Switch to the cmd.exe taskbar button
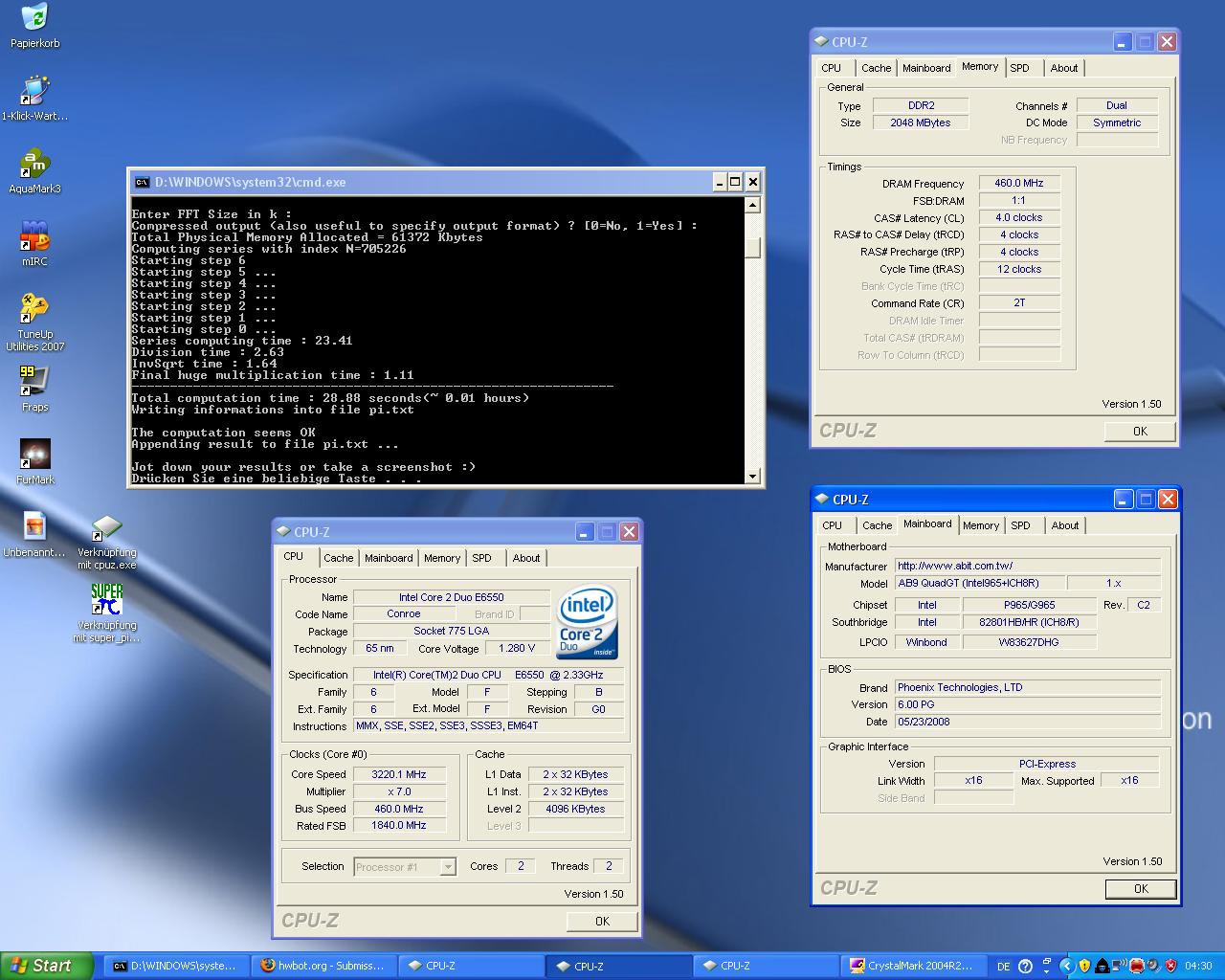1225x980 pixels. click(x=176, y=966)
